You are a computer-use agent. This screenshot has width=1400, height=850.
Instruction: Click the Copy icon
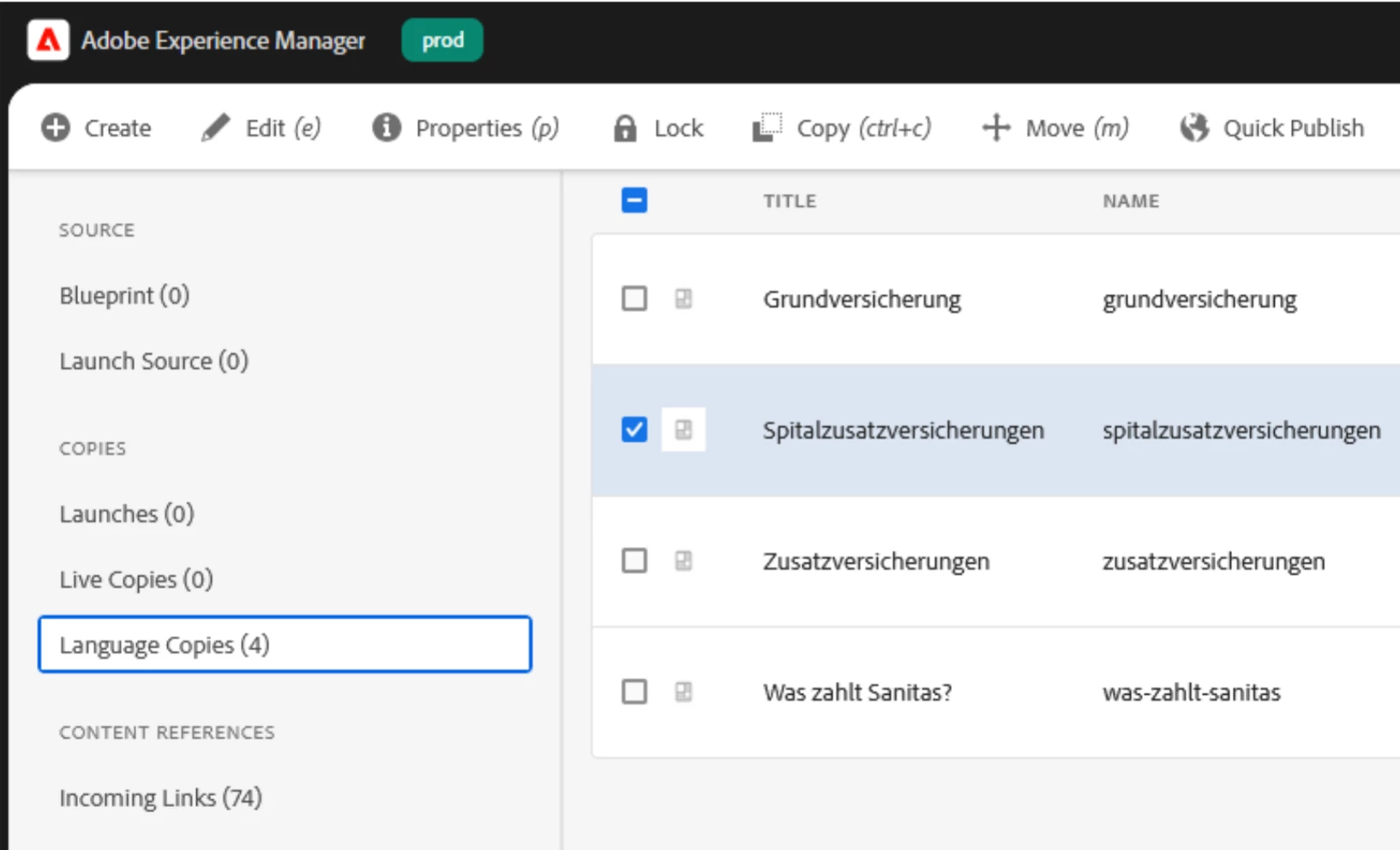pos(767,128)
